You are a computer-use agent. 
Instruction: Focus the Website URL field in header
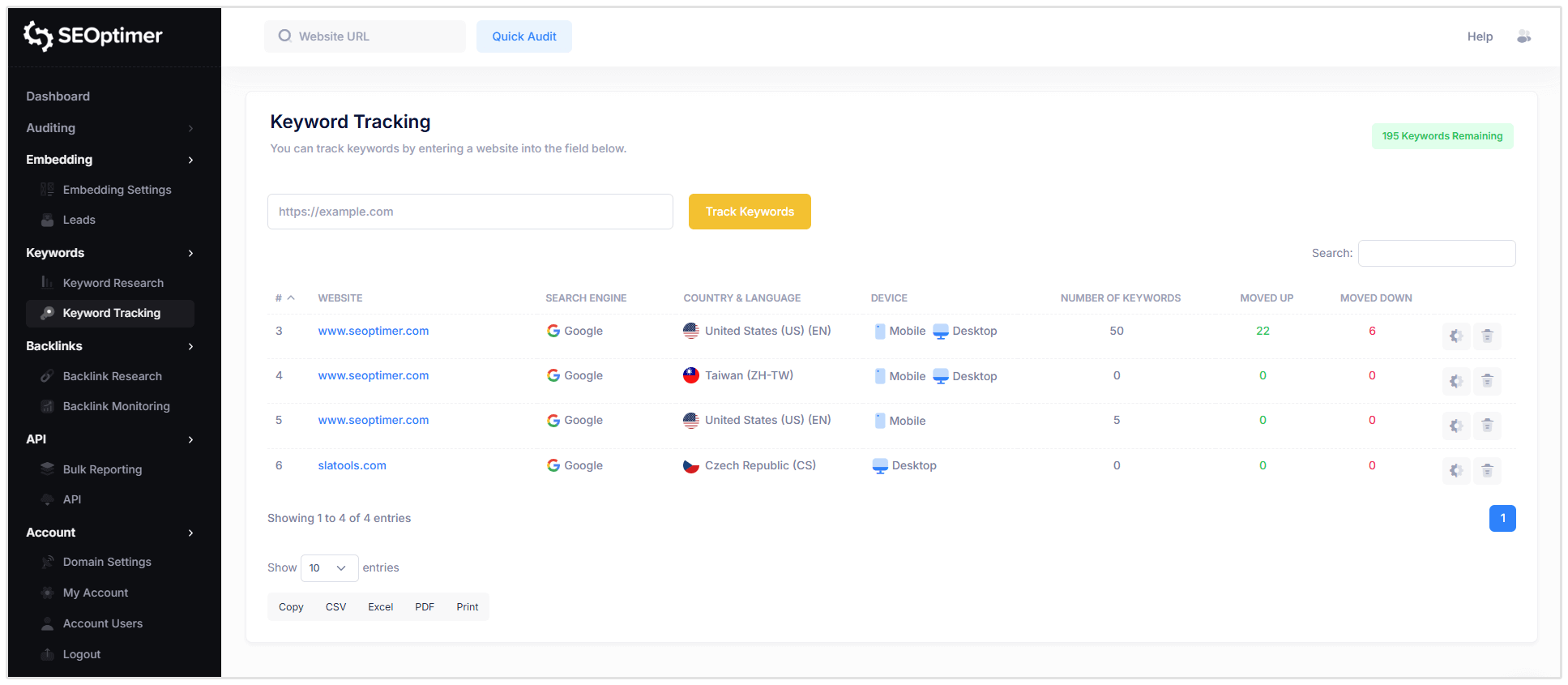pos(365,36)
